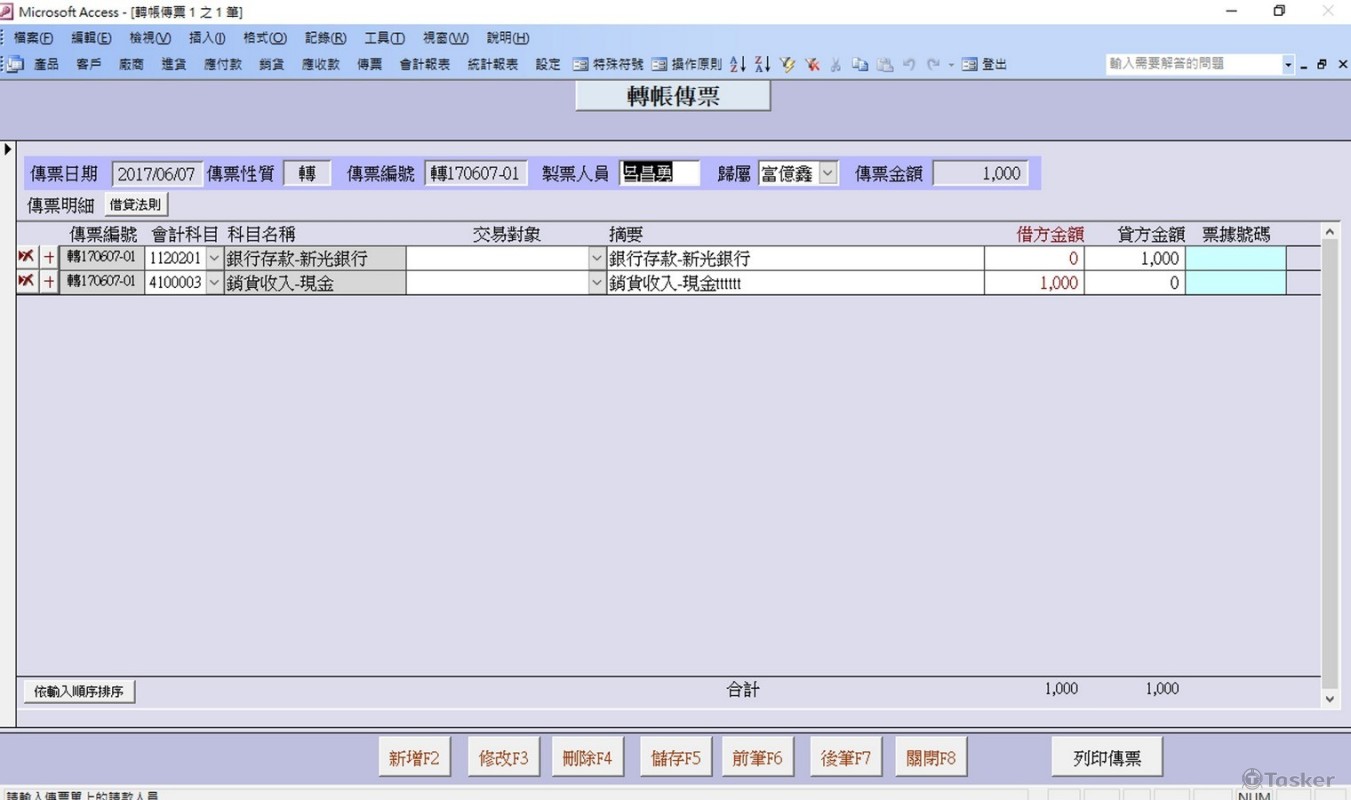Click the 列印傳票 print button
1351x800 pixels.
1106,758
